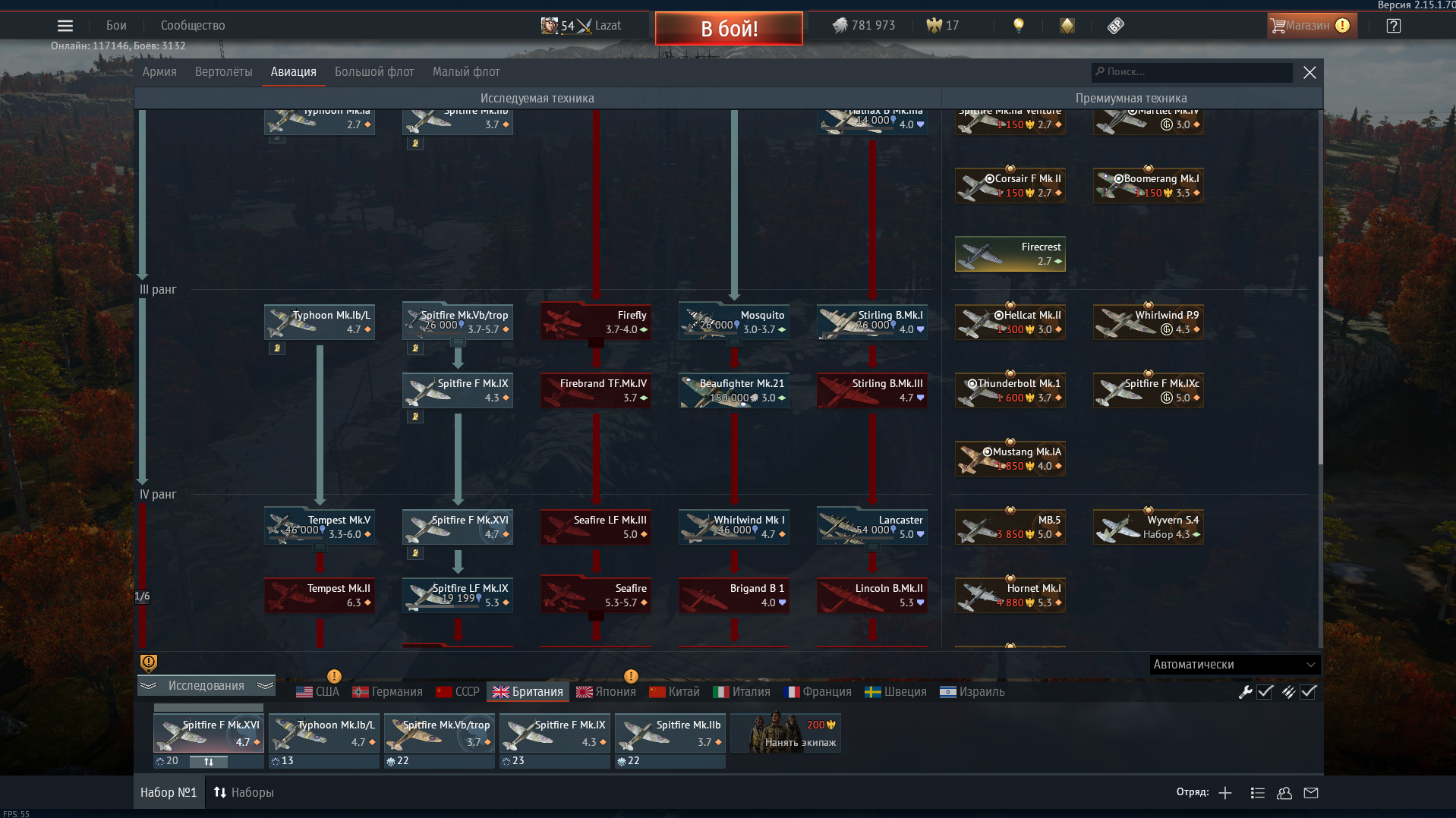The height and width of the screenshot is (818, 1456).
Task: Toggle the auto-refill ammo checkbox
Action: point(1308,692)
